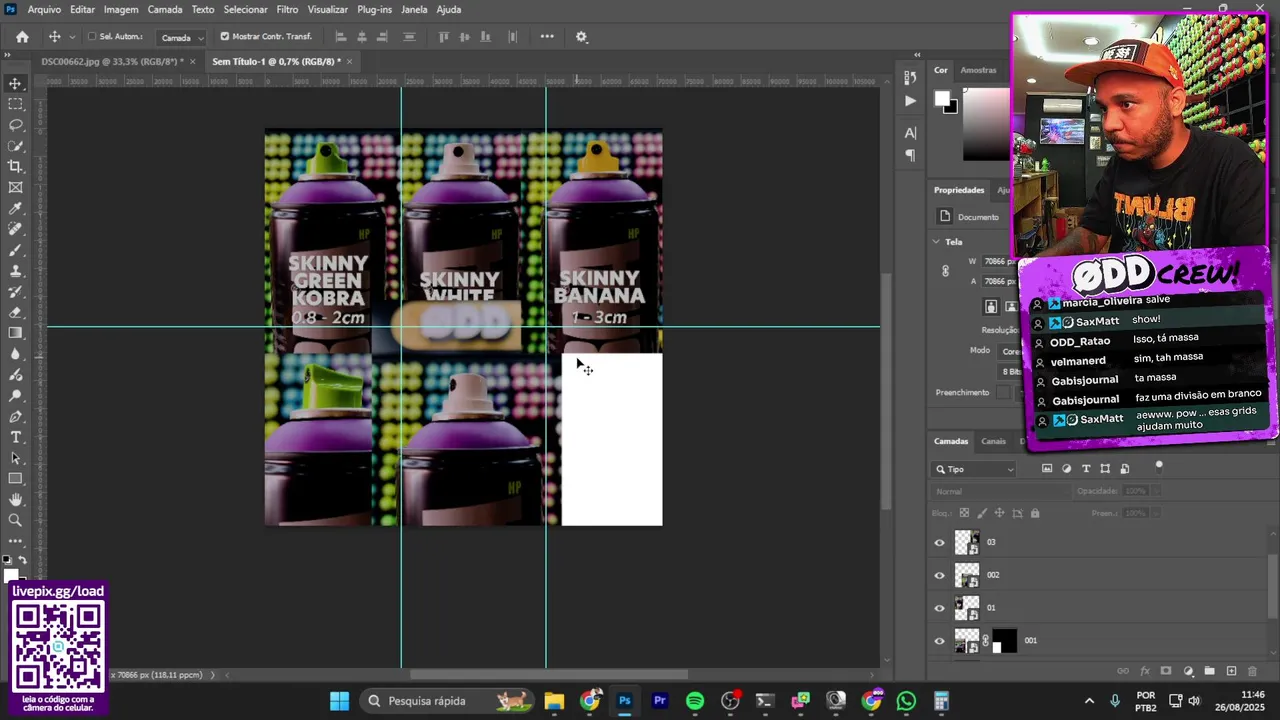This screenshot has height=720, width=1280.
Task: Open the options bar settings gear
Action: tap(581, 37)
